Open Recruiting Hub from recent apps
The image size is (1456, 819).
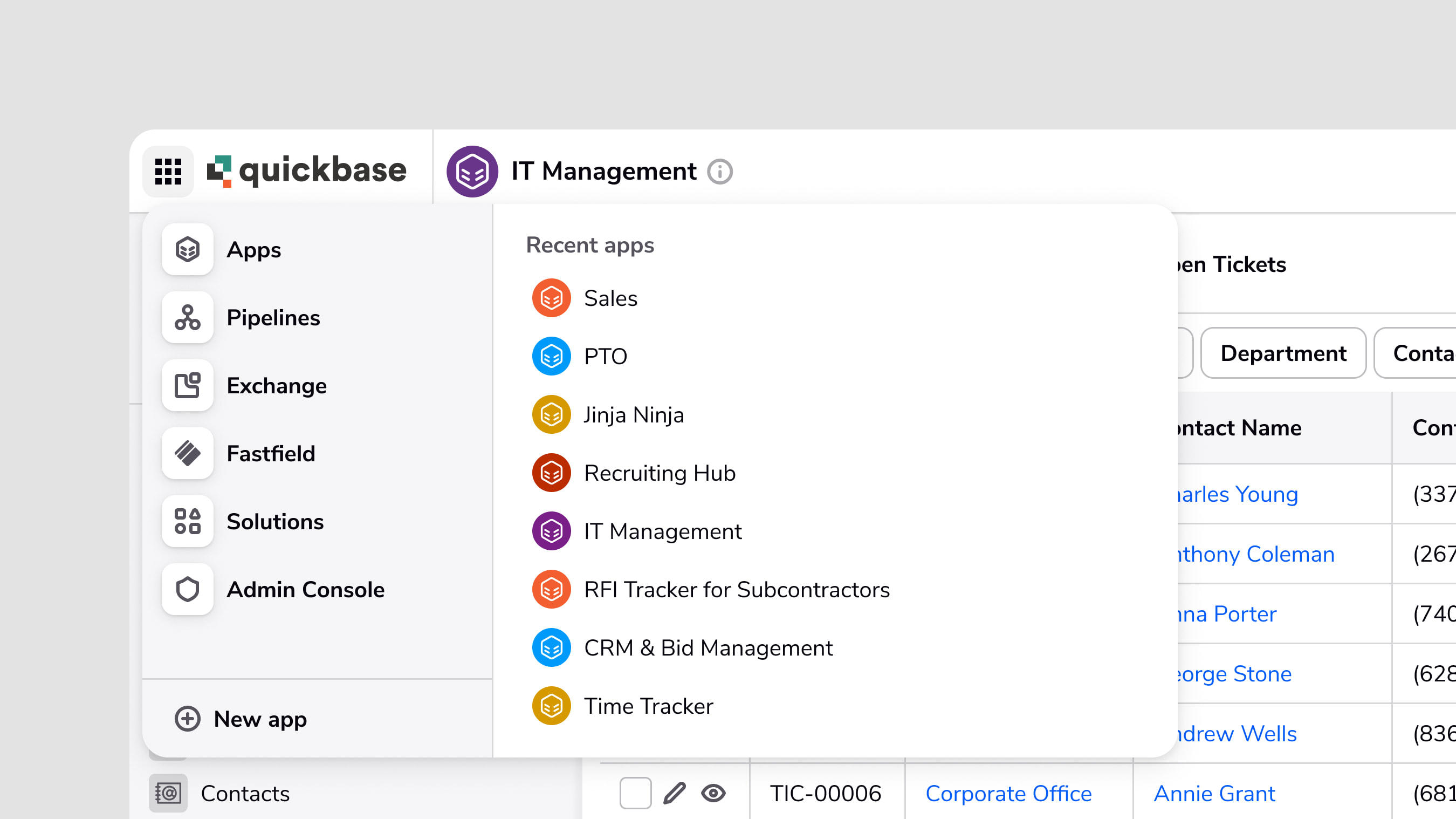634,473
